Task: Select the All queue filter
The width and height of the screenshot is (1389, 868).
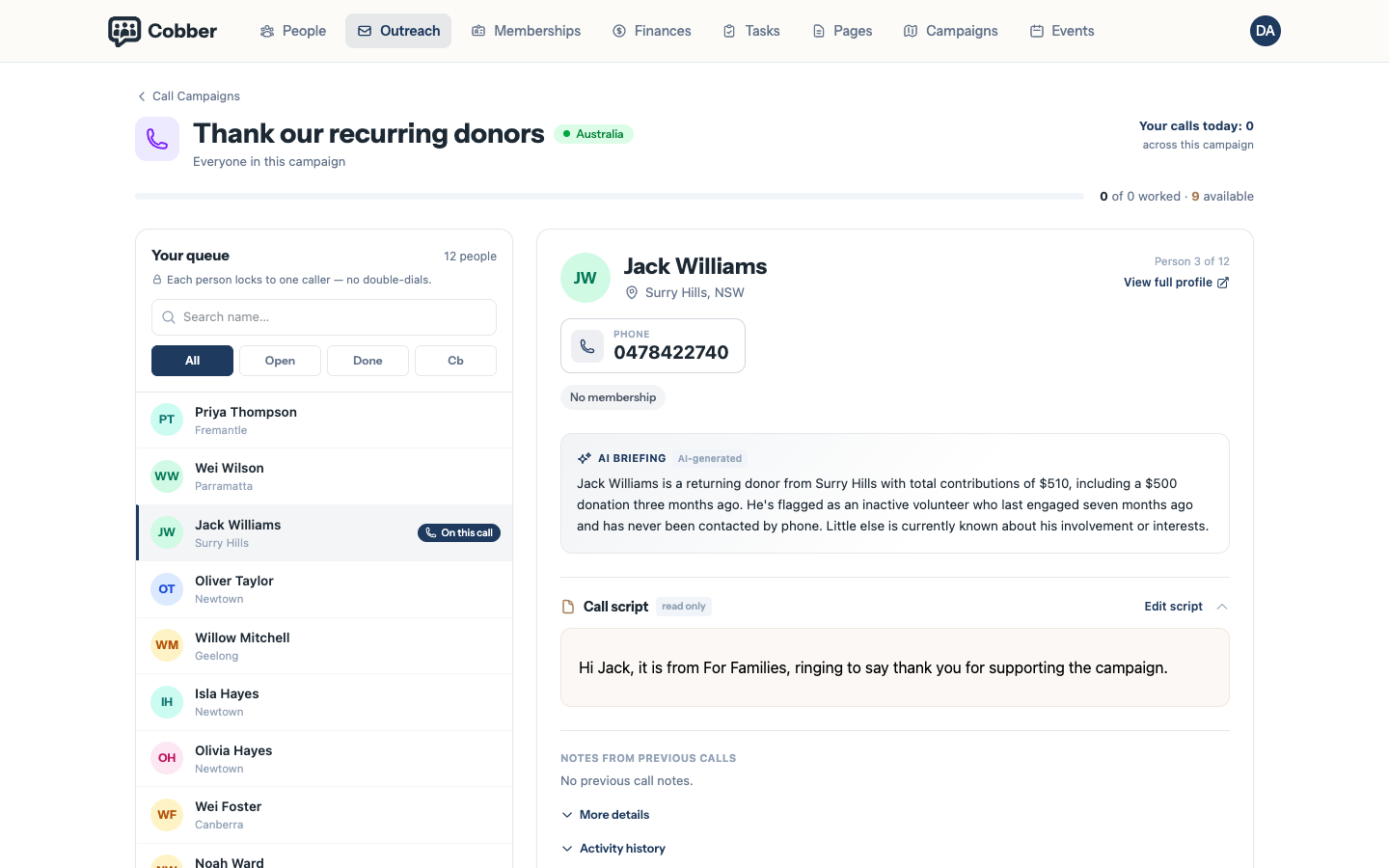Action: 192,361
